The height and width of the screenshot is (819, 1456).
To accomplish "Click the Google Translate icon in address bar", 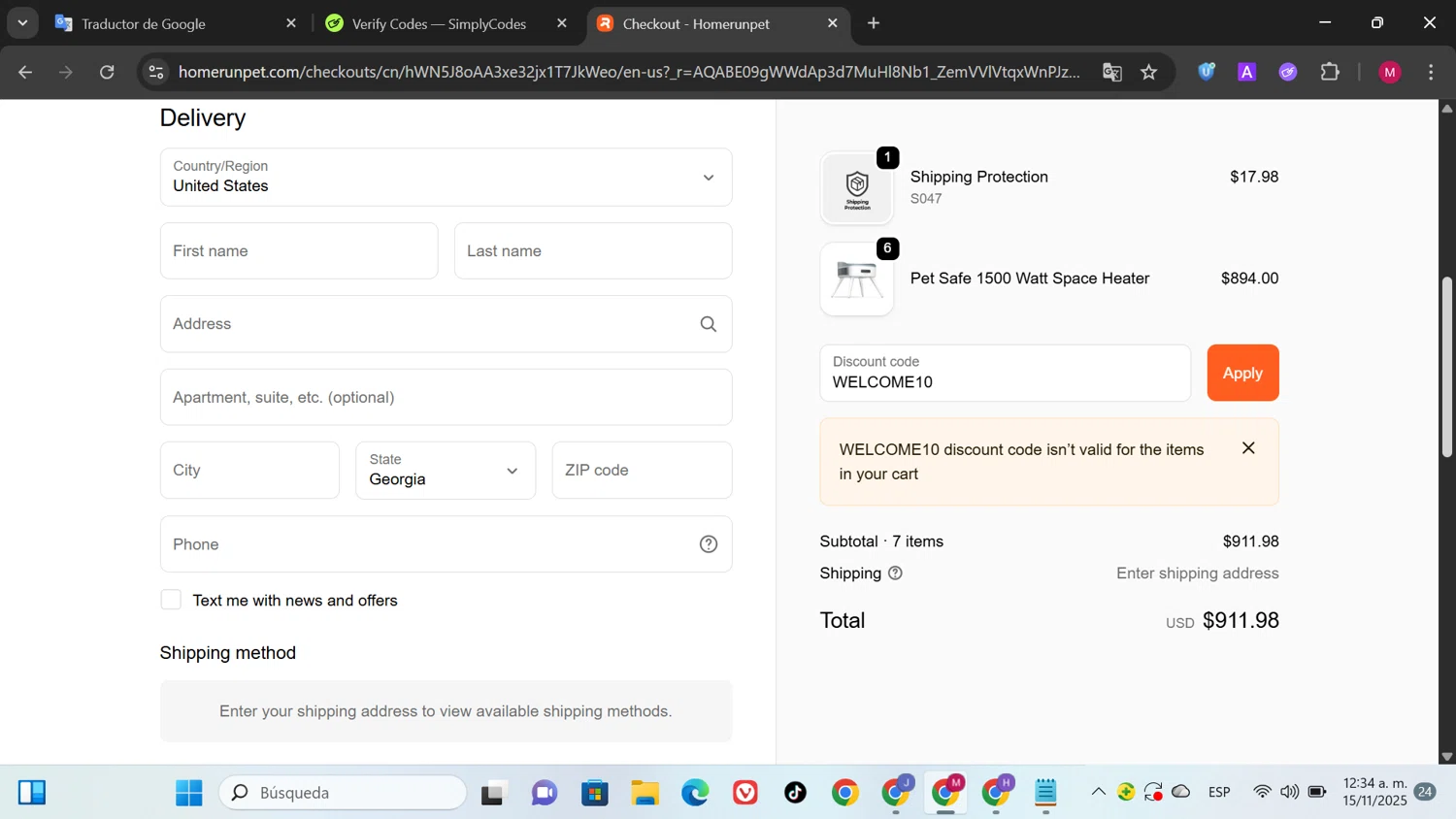I will click(x=1112, y=72).
